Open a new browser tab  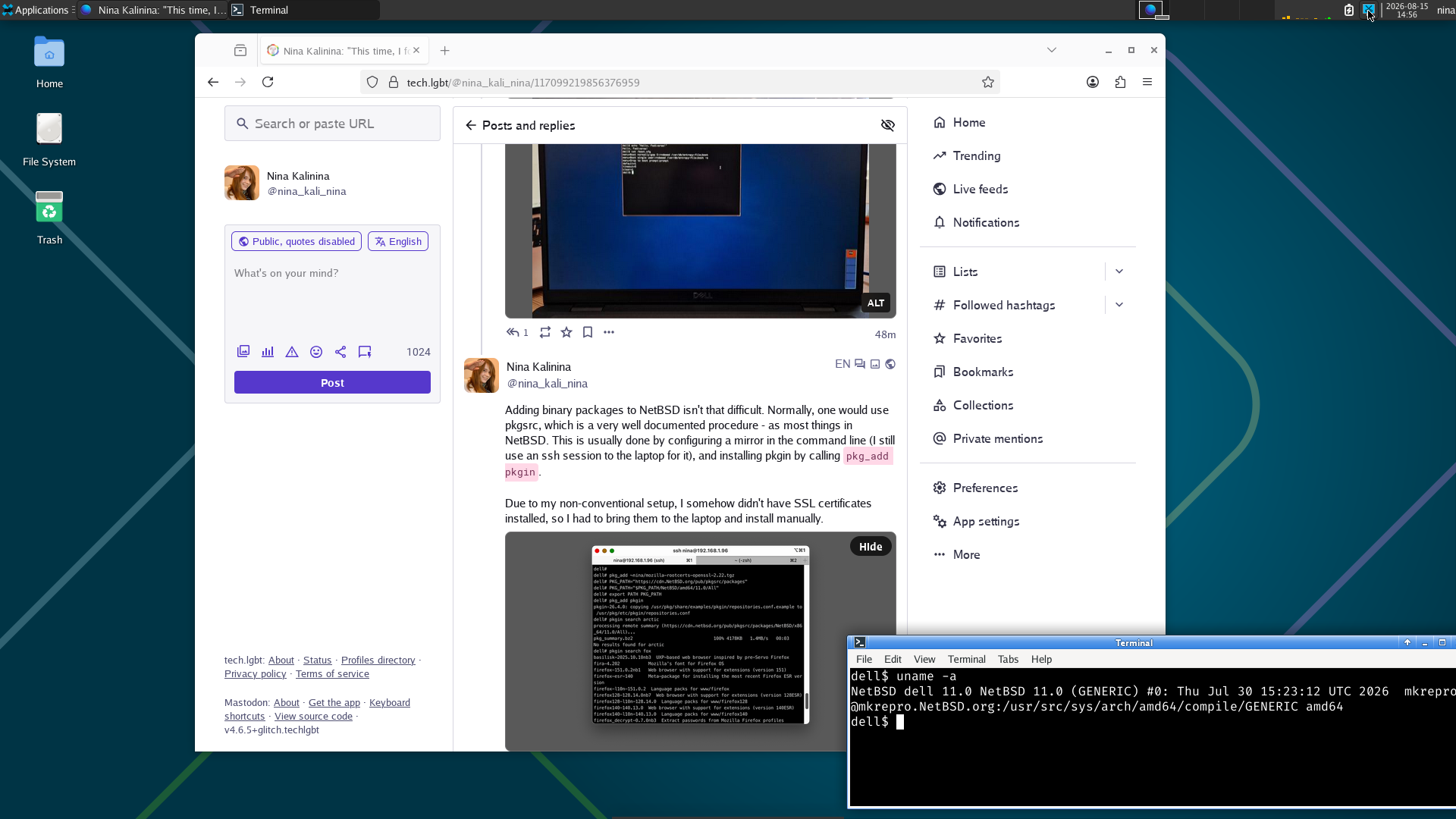pos(445,51)
